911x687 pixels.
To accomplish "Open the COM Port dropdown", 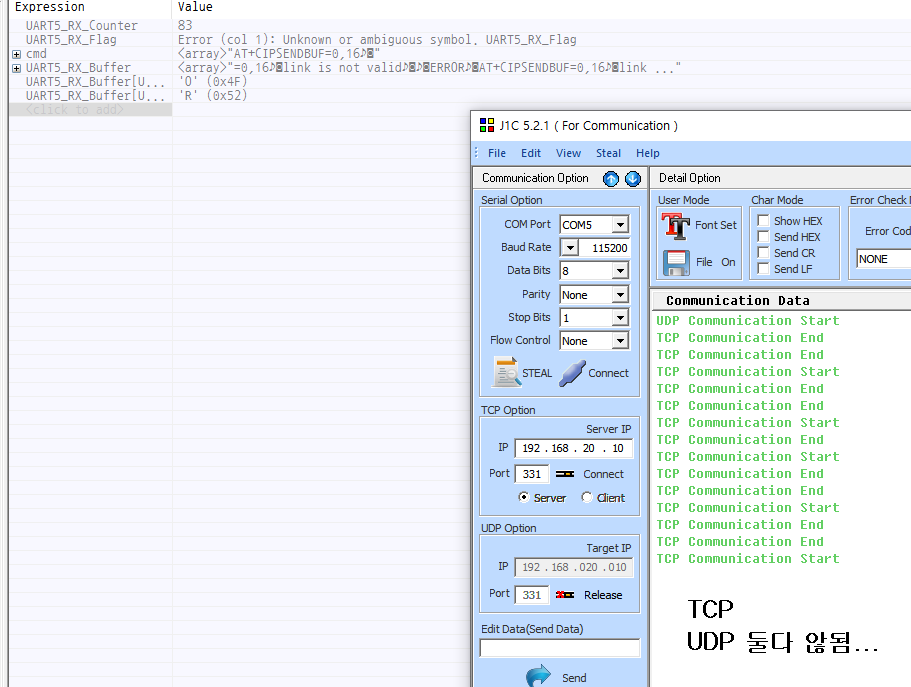I will (621, 224).
